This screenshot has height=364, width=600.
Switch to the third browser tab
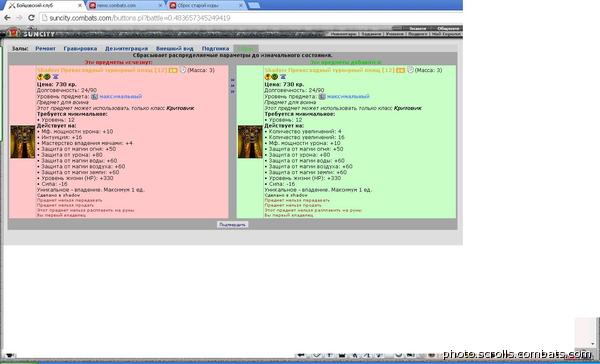pos(206,5)
